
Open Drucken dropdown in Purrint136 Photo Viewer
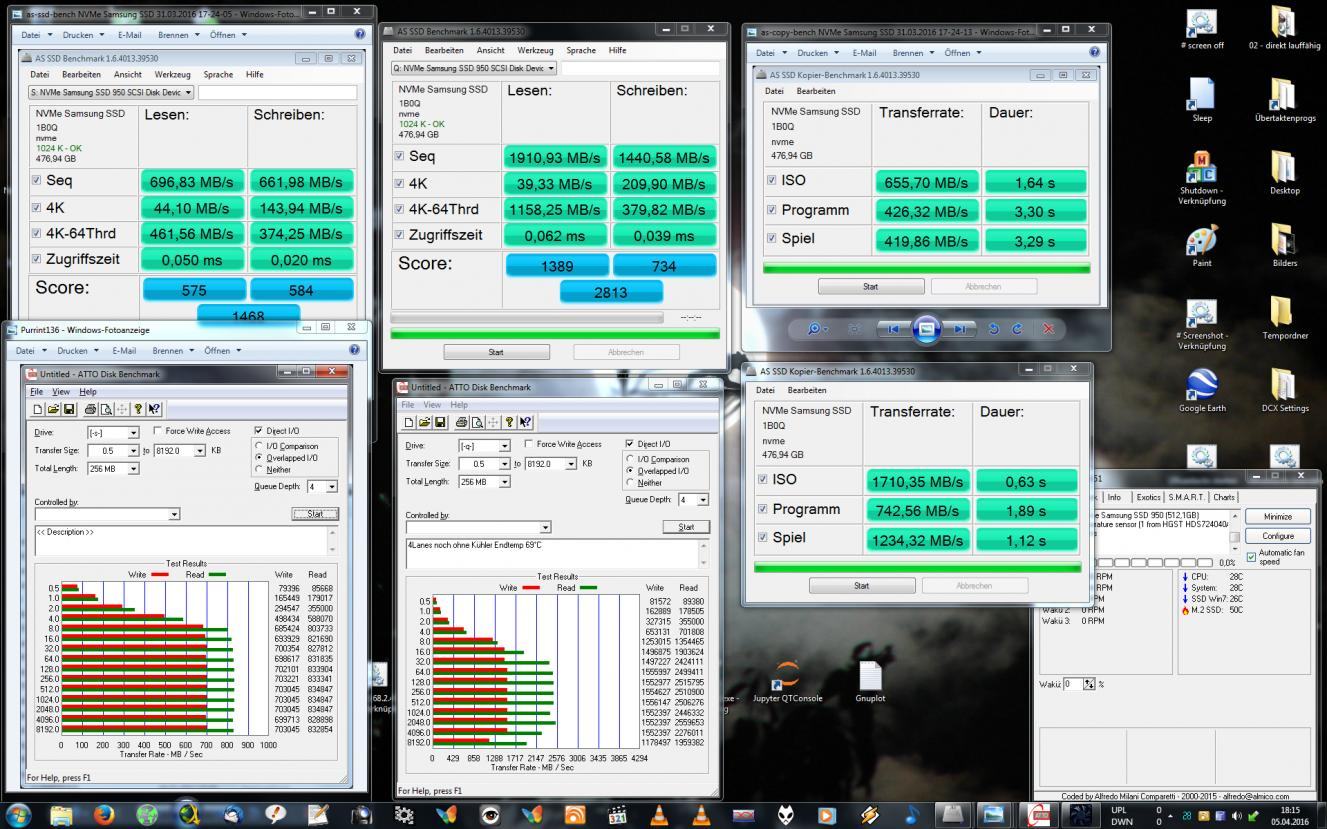(78, 350)
